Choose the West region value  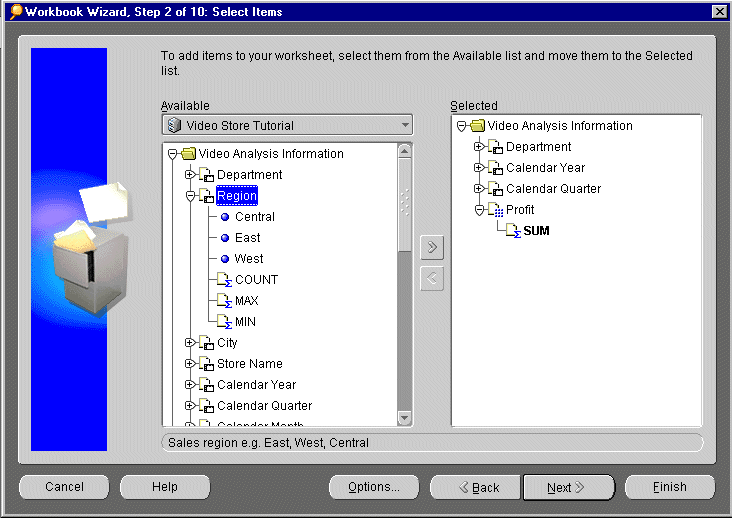point(248,259)
